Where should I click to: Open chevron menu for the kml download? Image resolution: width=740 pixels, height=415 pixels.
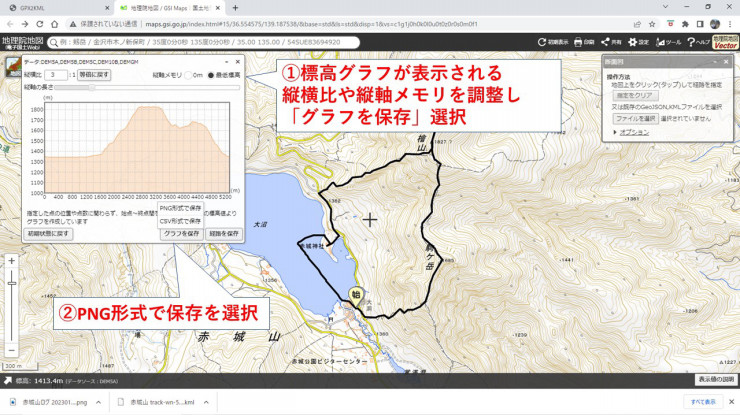click(x=206, y=402)
